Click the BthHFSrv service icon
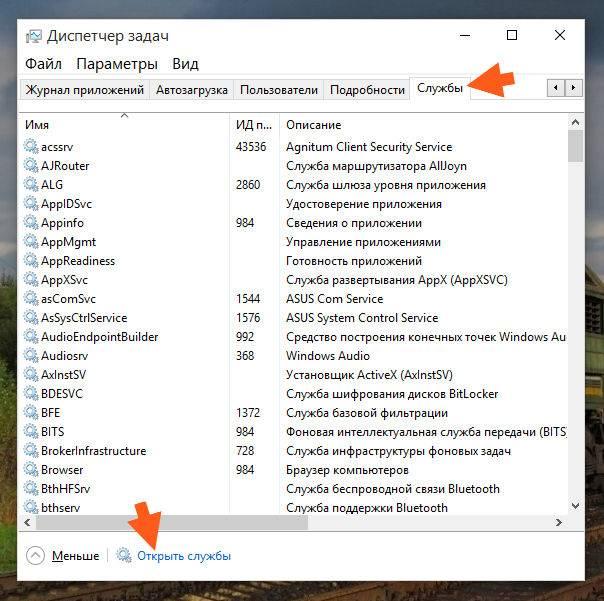This screenshot has height=601, width=604. (x=31, y=489)
